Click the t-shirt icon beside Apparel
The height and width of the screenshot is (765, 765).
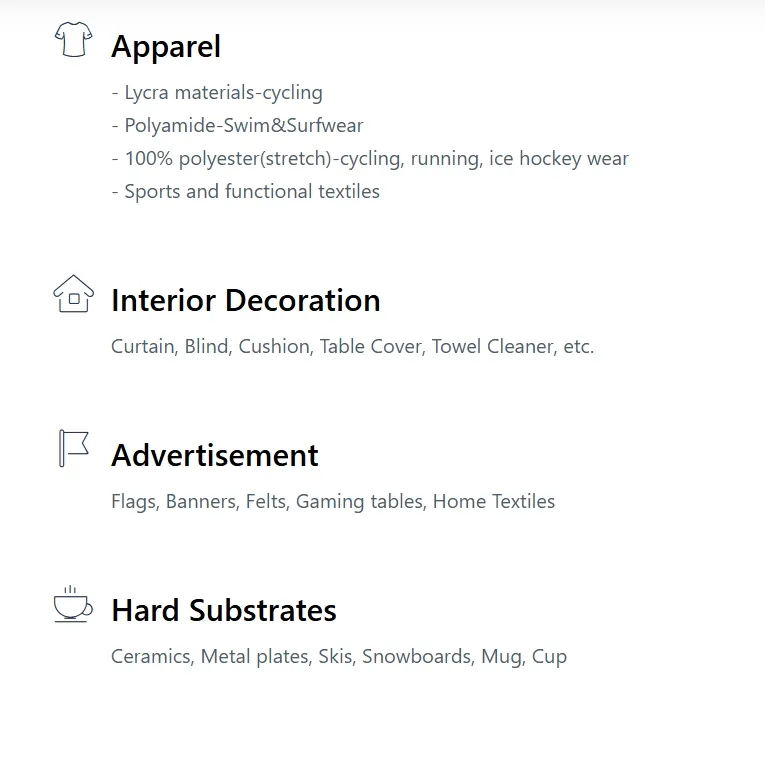(x=74, y=40)
